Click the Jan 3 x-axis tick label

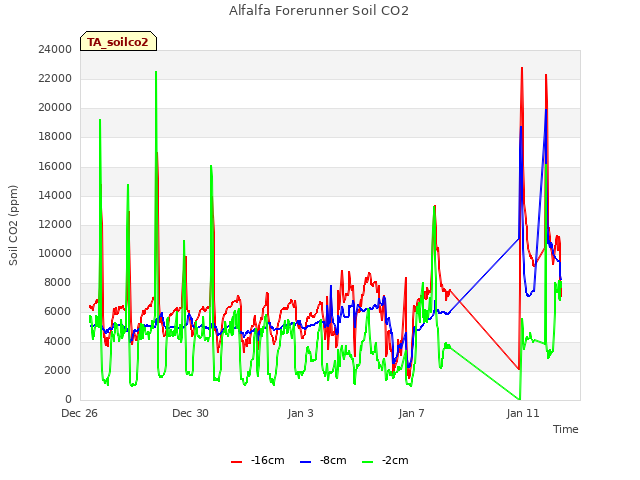(x=300, y=413)
